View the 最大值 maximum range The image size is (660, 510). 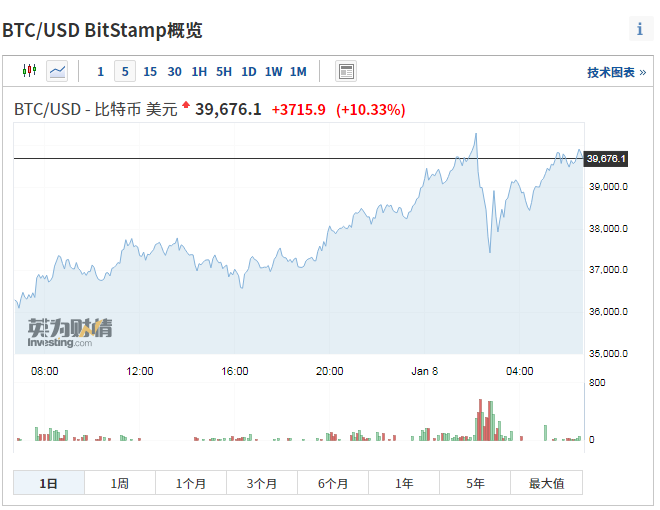coord(546,483)
